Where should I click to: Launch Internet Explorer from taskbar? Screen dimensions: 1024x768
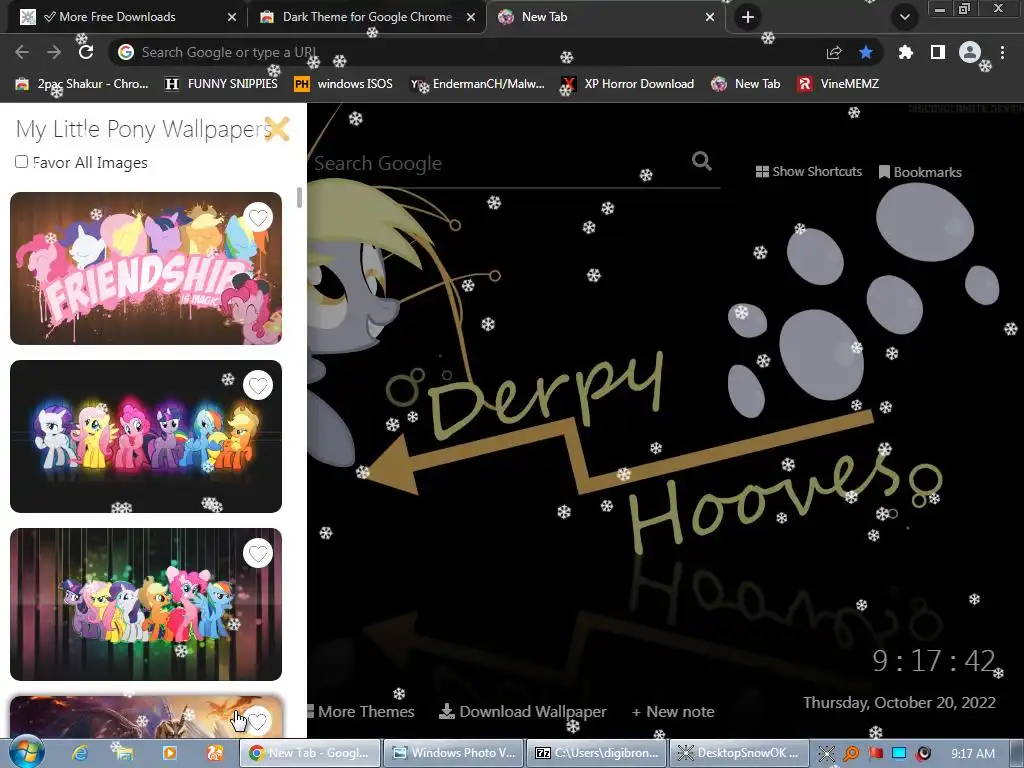click(x=80, y=754)
